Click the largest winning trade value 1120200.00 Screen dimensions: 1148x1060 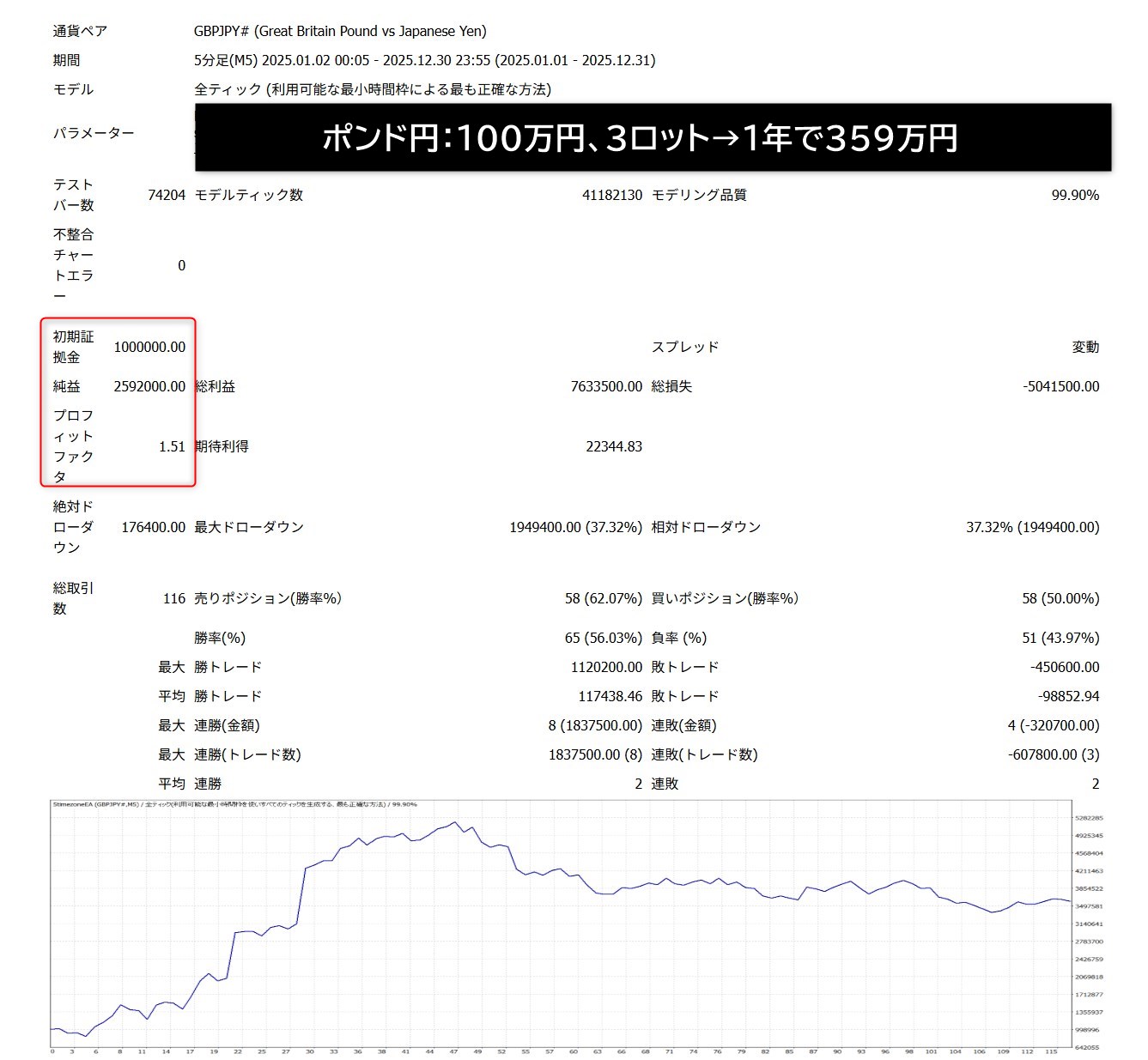[x=606, y=667]
